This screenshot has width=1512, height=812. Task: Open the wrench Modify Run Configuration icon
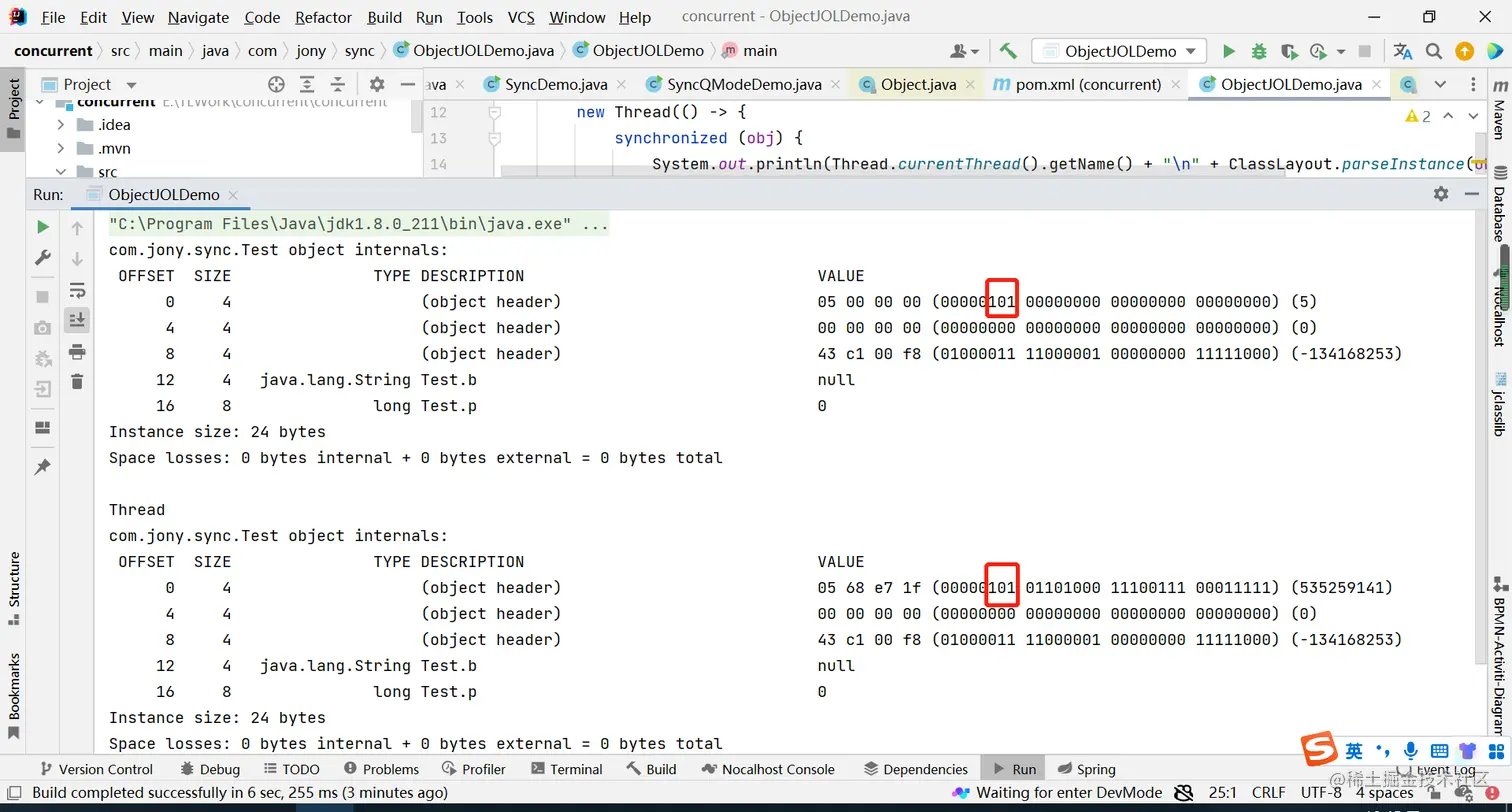point(43,258)
